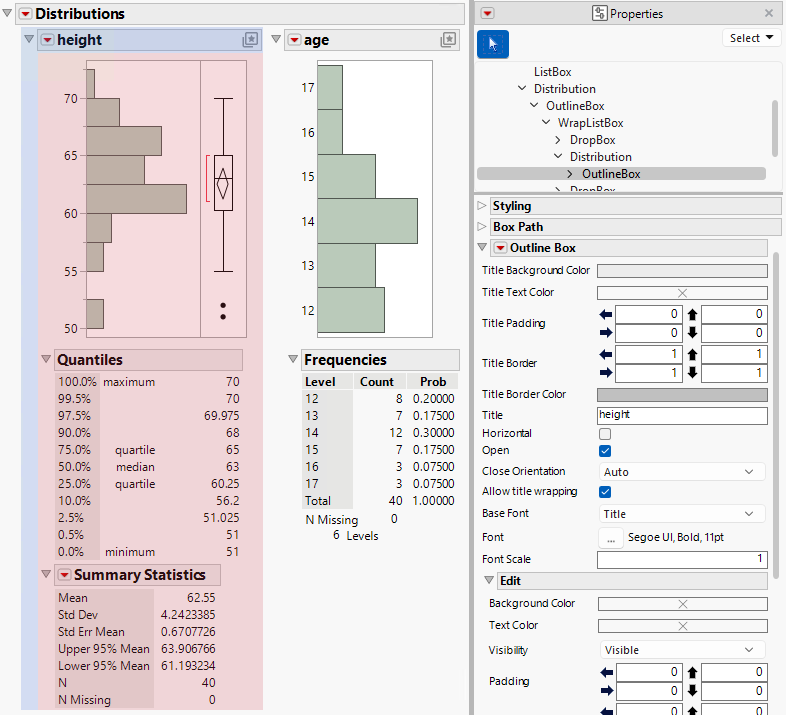Click the Summary Statistics red triangle menu

(x=64, y=575)
